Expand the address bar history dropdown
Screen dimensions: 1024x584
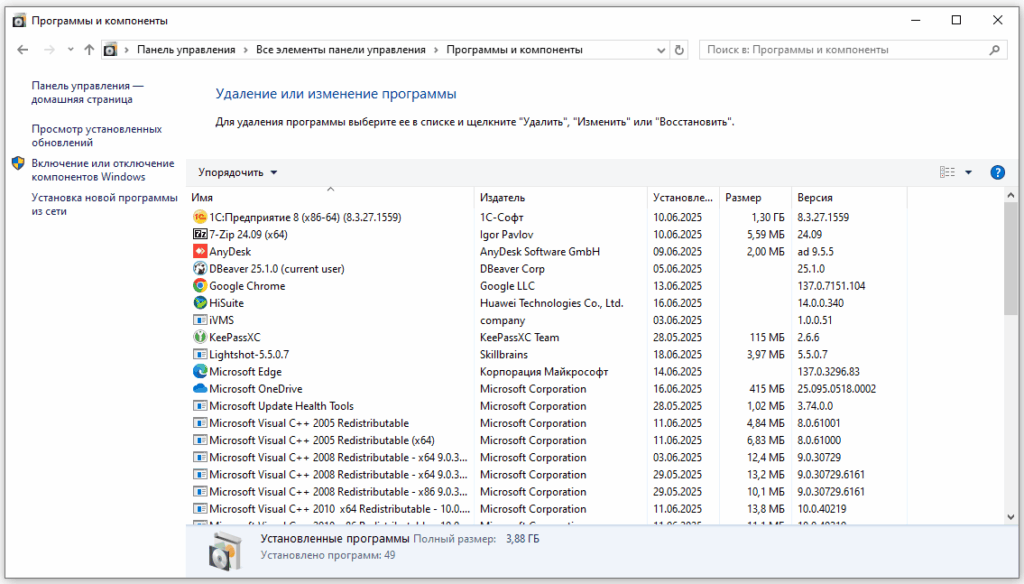click(660, 49)
